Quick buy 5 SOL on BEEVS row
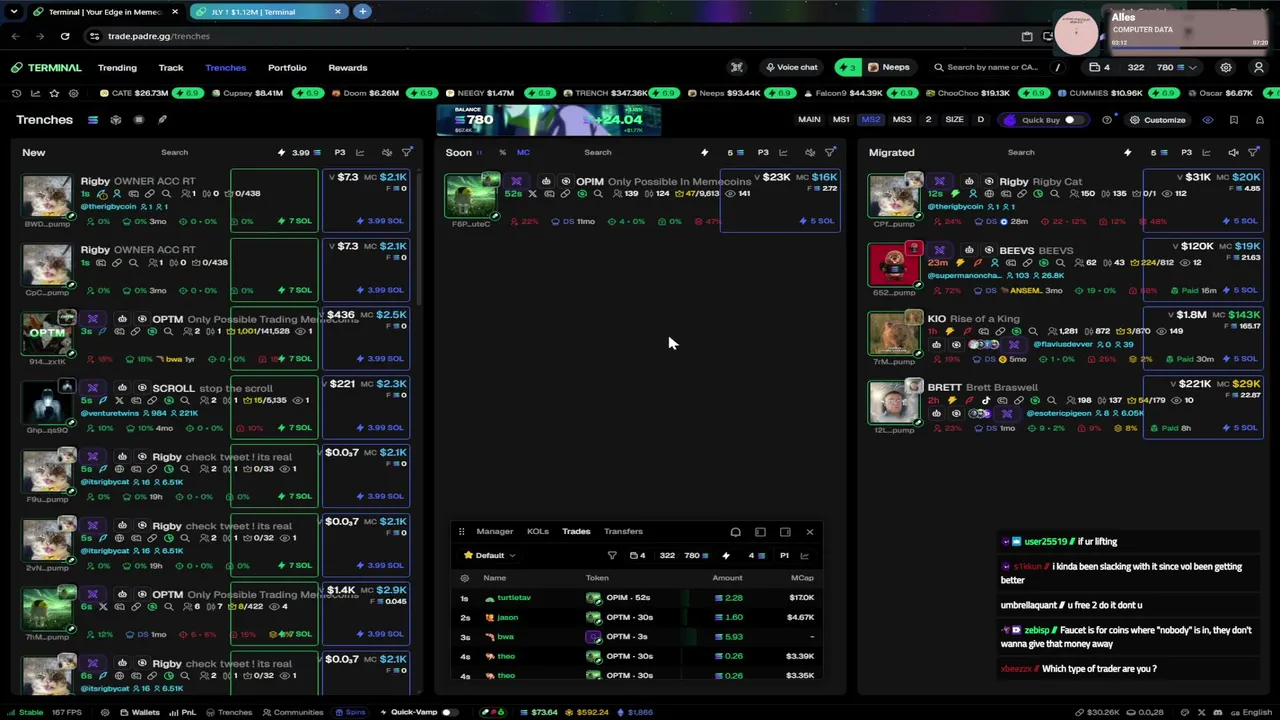1280x720 pixels. [1239, 290]
